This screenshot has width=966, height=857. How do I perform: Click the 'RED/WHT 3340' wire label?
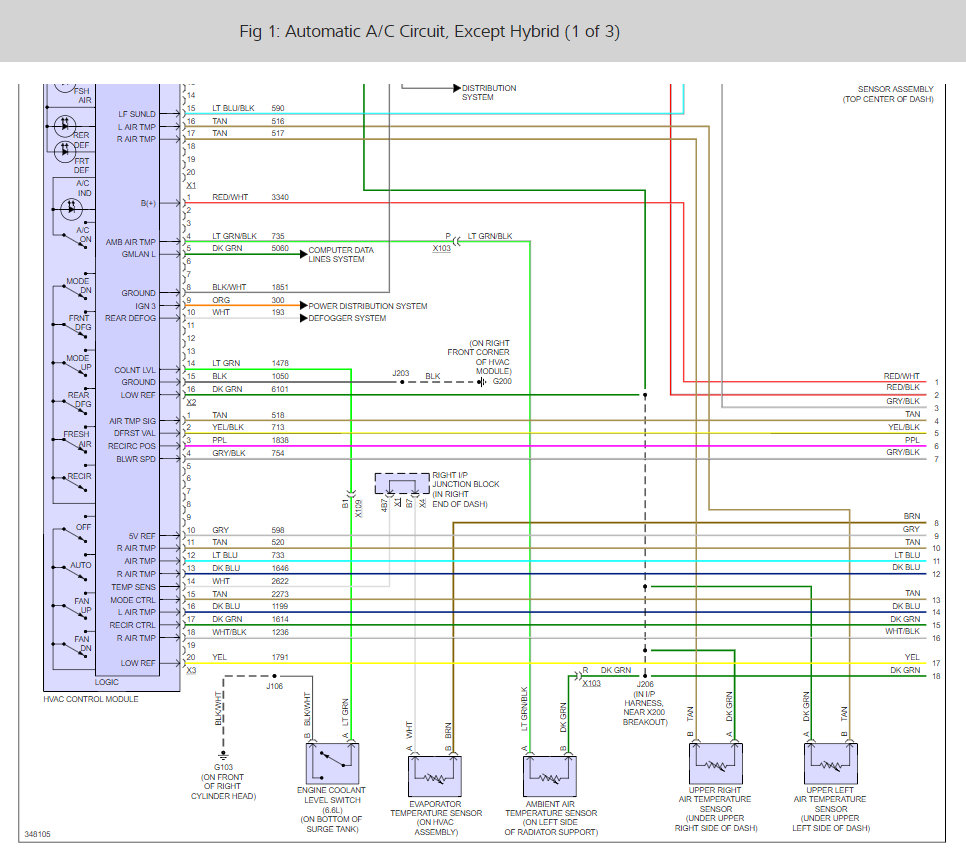pyautogui.click(x=250, y=197)
